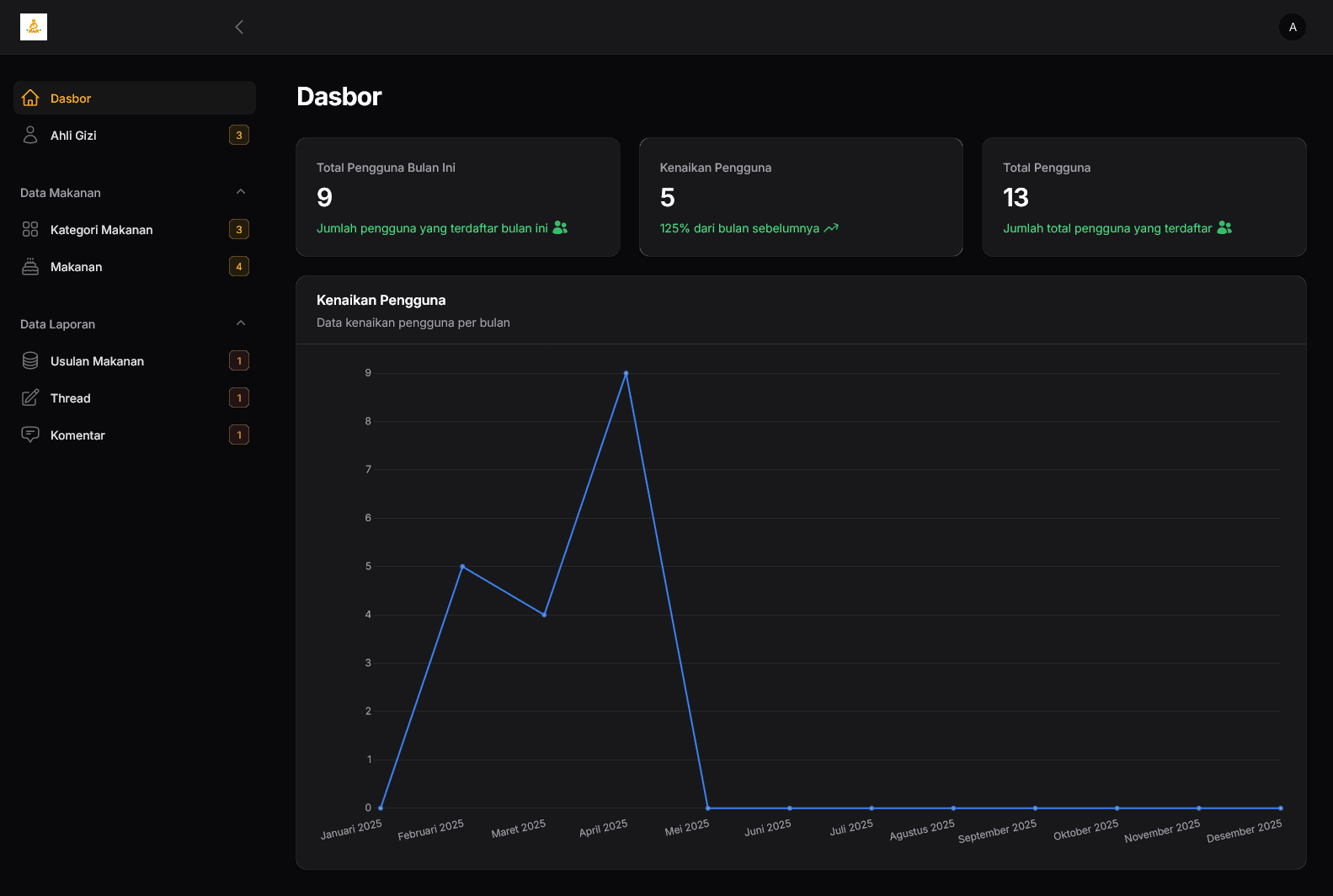Click the Dasbor page title
Image resolution: width=1333 pixels, height=896 pixels.
tap(339, 97)
